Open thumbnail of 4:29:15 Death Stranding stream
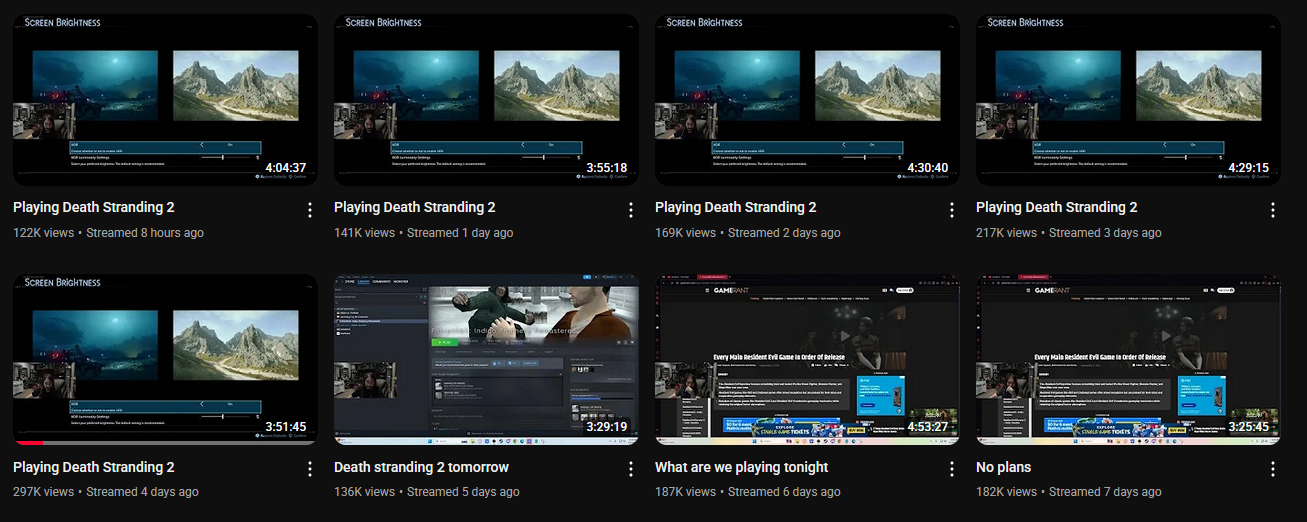The width and height of the screenshot is (1307, 522). (x=1128, y=100)
